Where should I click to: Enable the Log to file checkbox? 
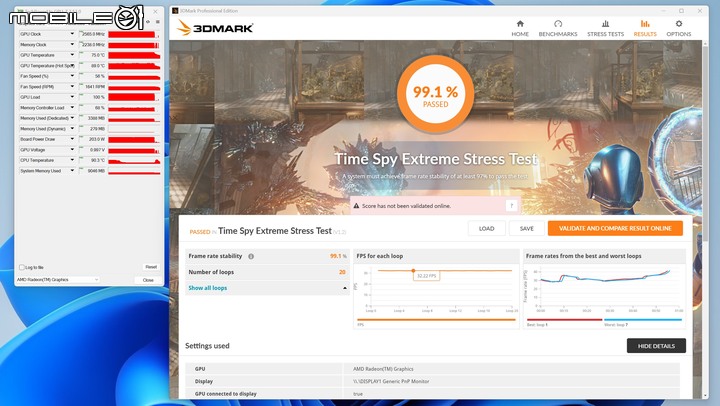tap(22, 267)
